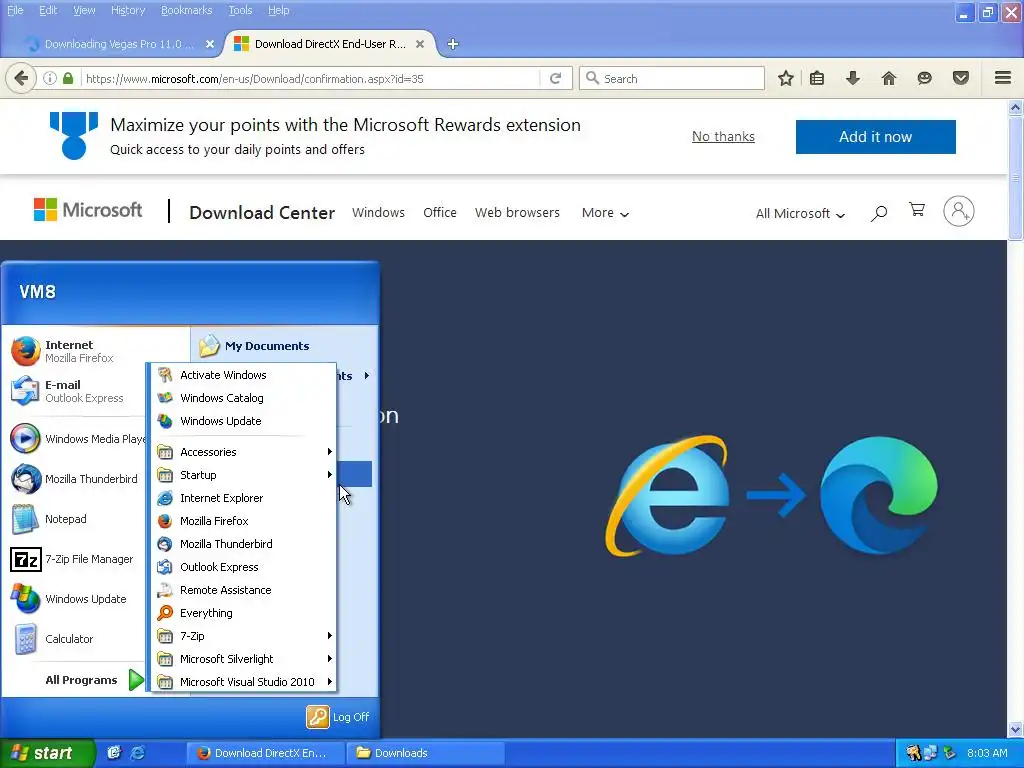Click the smiley chat icon in toolbar

[x=925, y=78]
